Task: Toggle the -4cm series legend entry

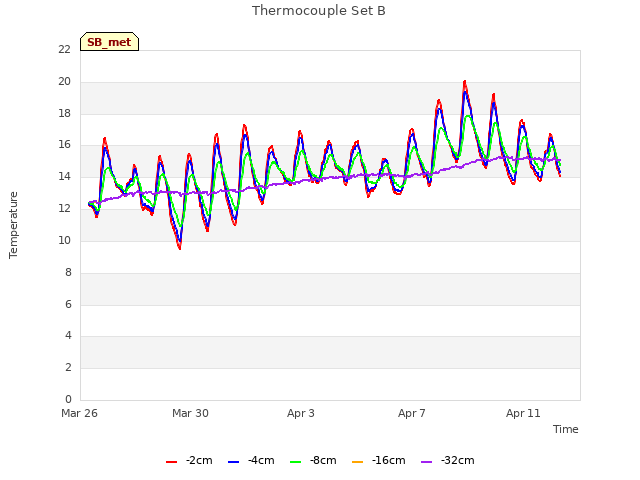Action: point(251,460)
